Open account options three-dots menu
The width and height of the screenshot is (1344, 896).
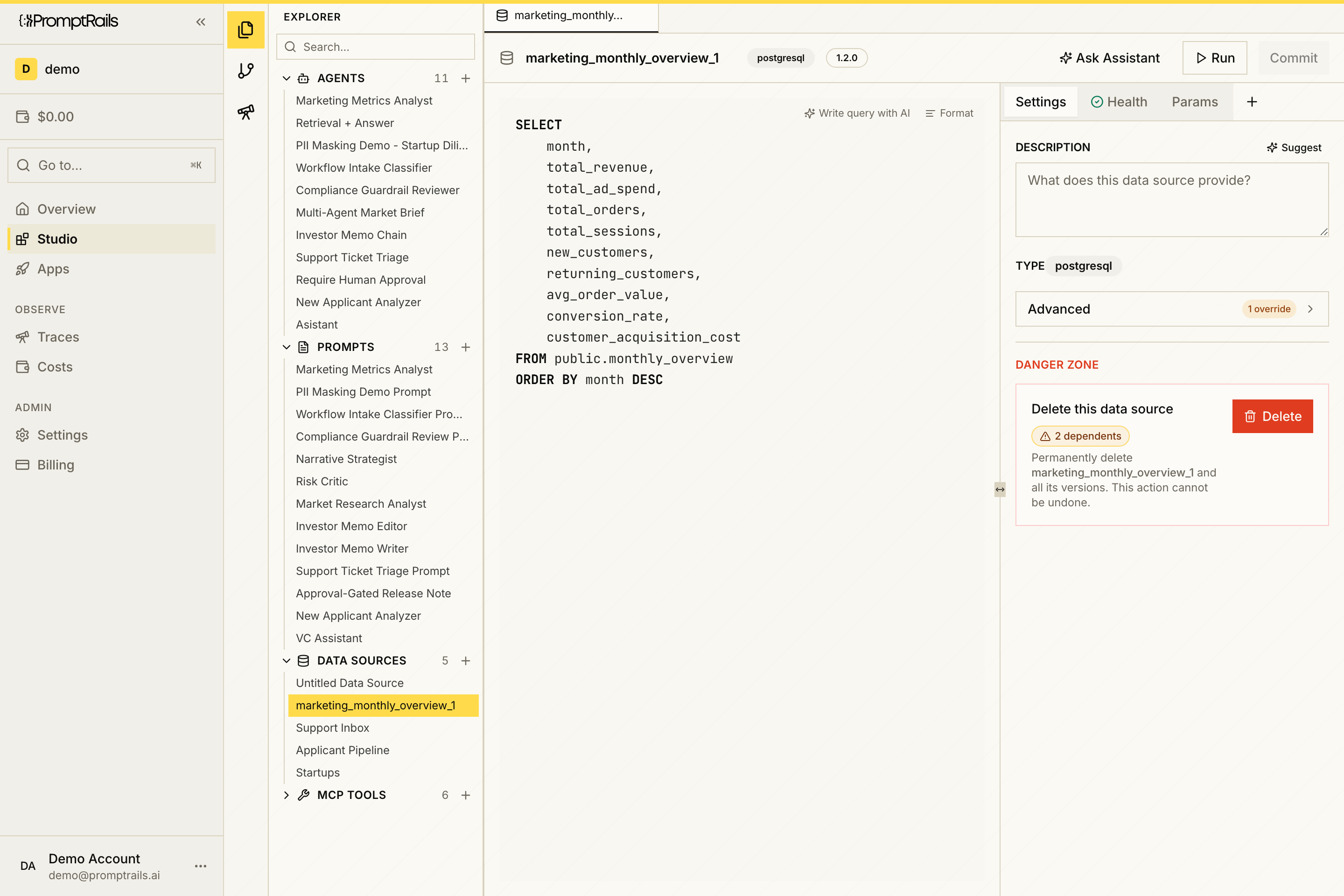tap(201, 866)
